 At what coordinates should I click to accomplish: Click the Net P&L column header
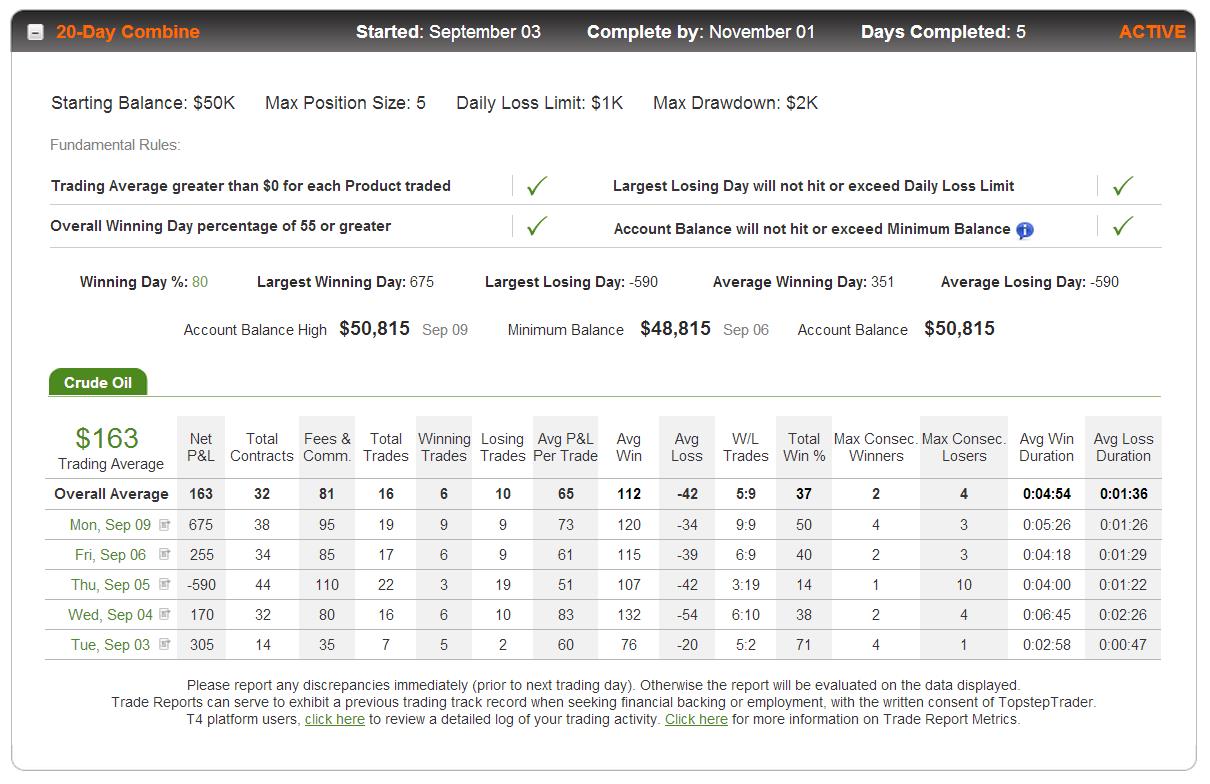[x=201, y=447]
